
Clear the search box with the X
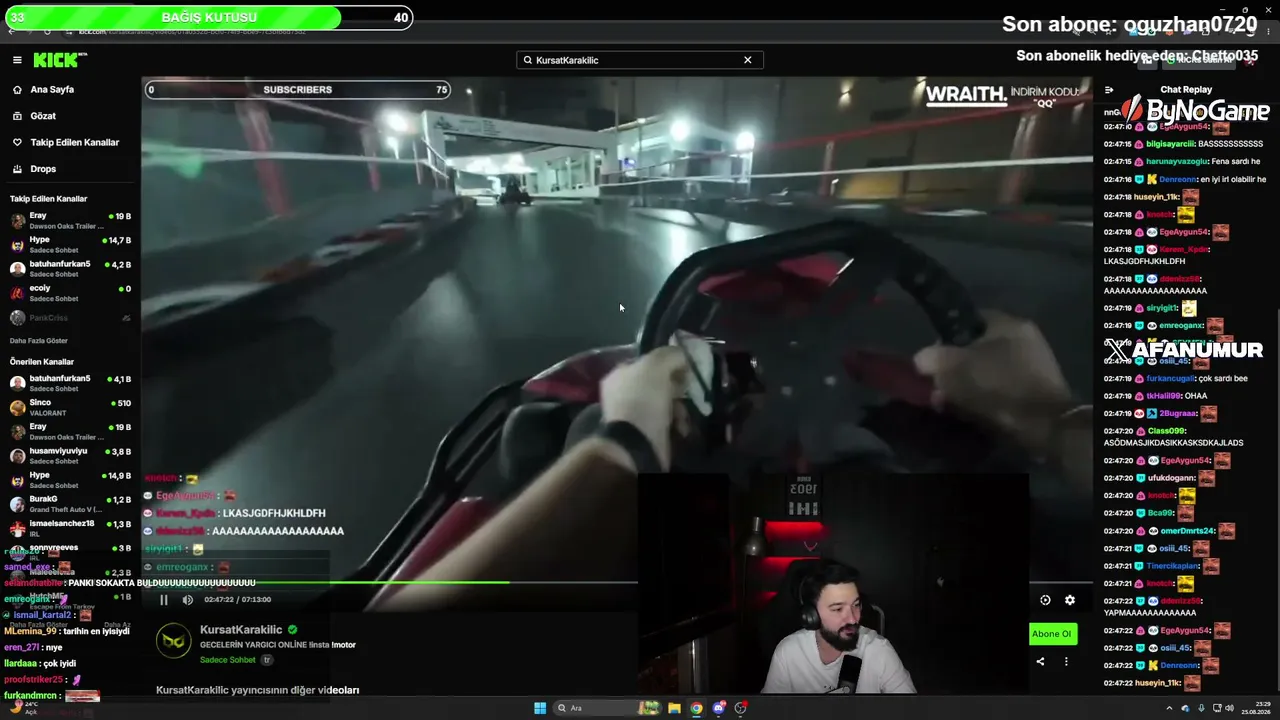coord(747,60)
